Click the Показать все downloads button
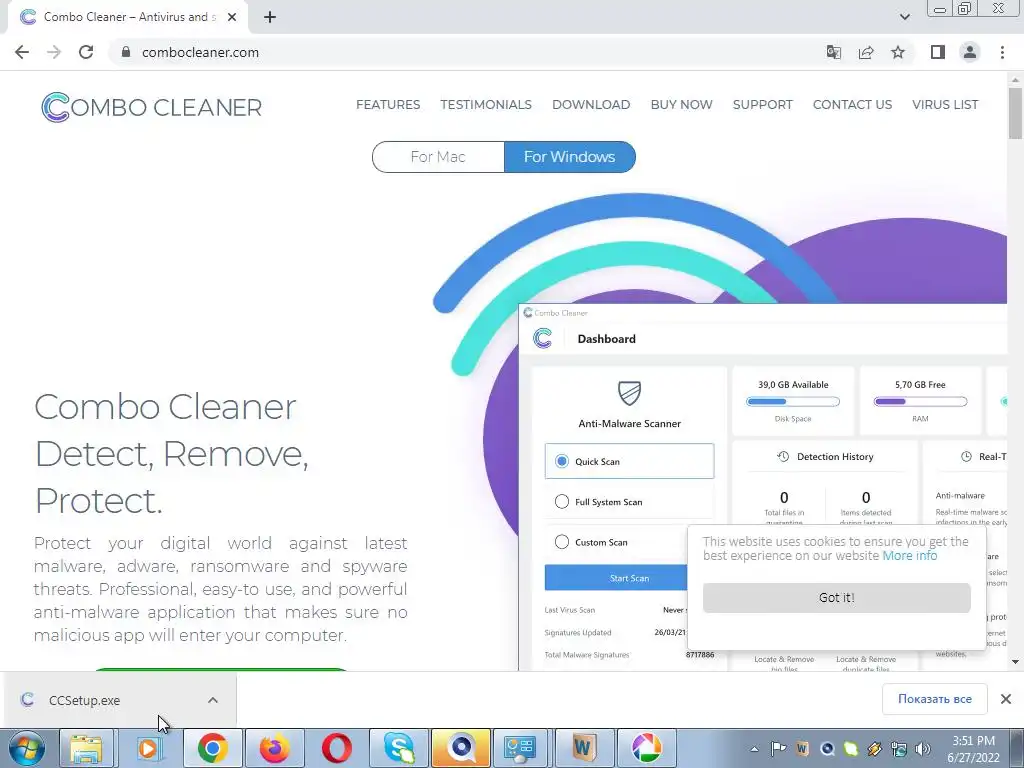This screenshot has width=1024, height=768. pos(935,699)
